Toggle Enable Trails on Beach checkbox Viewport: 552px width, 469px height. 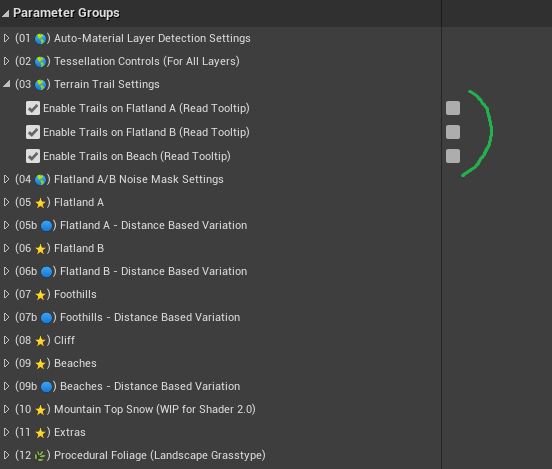coord(33,156)
